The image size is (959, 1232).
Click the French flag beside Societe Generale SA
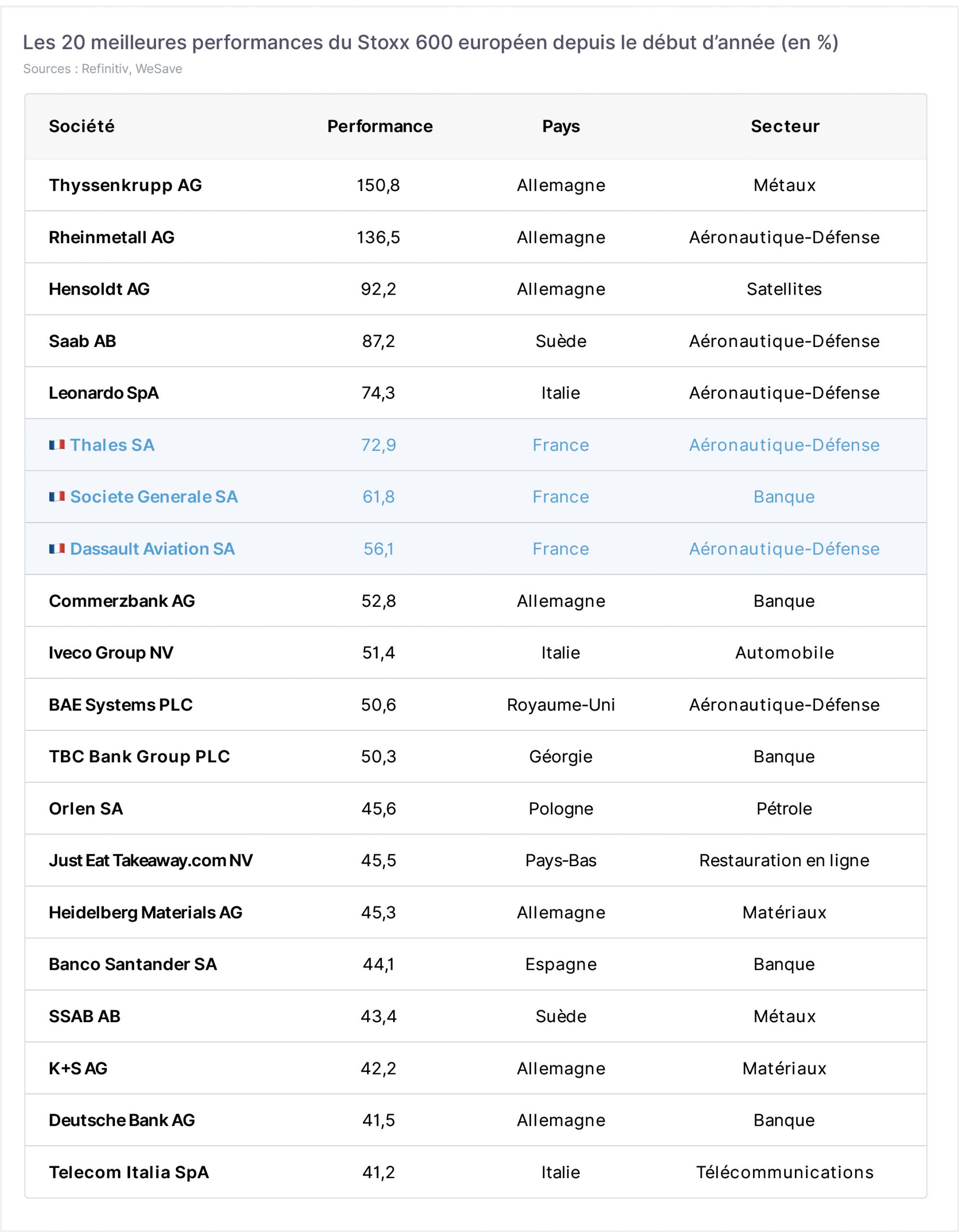[57, 497]
